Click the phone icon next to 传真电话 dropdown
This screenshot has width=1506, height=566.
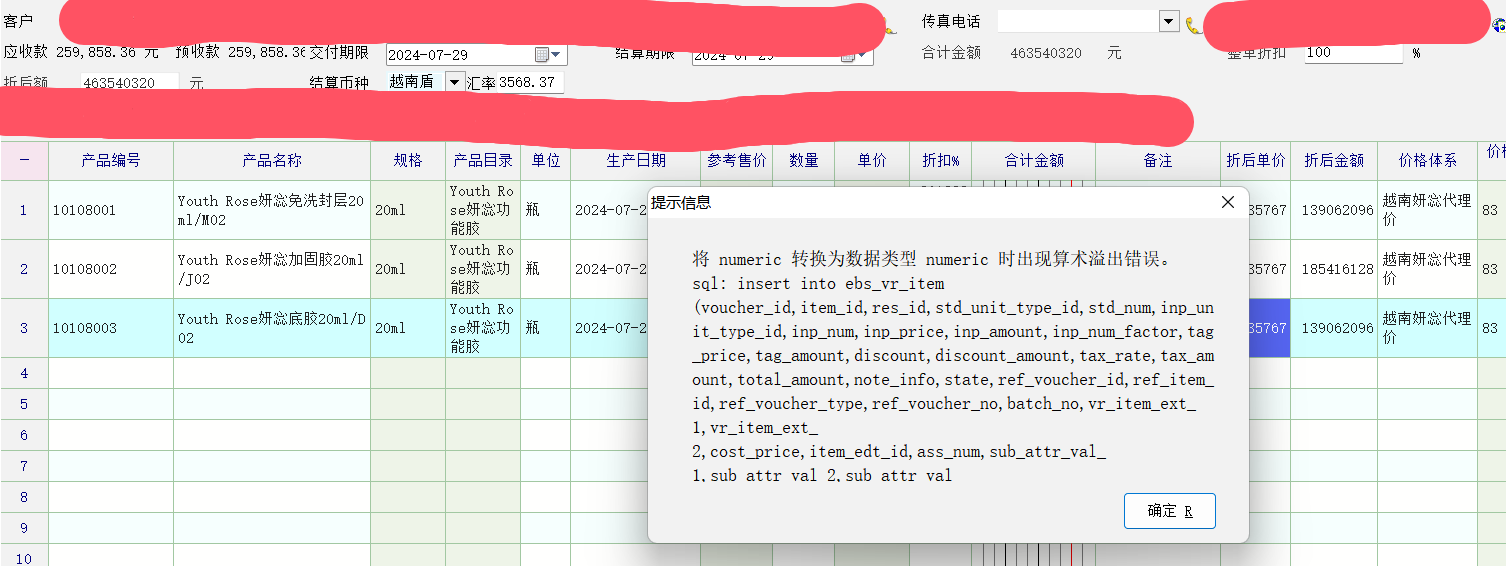(x=1192, y=24)
